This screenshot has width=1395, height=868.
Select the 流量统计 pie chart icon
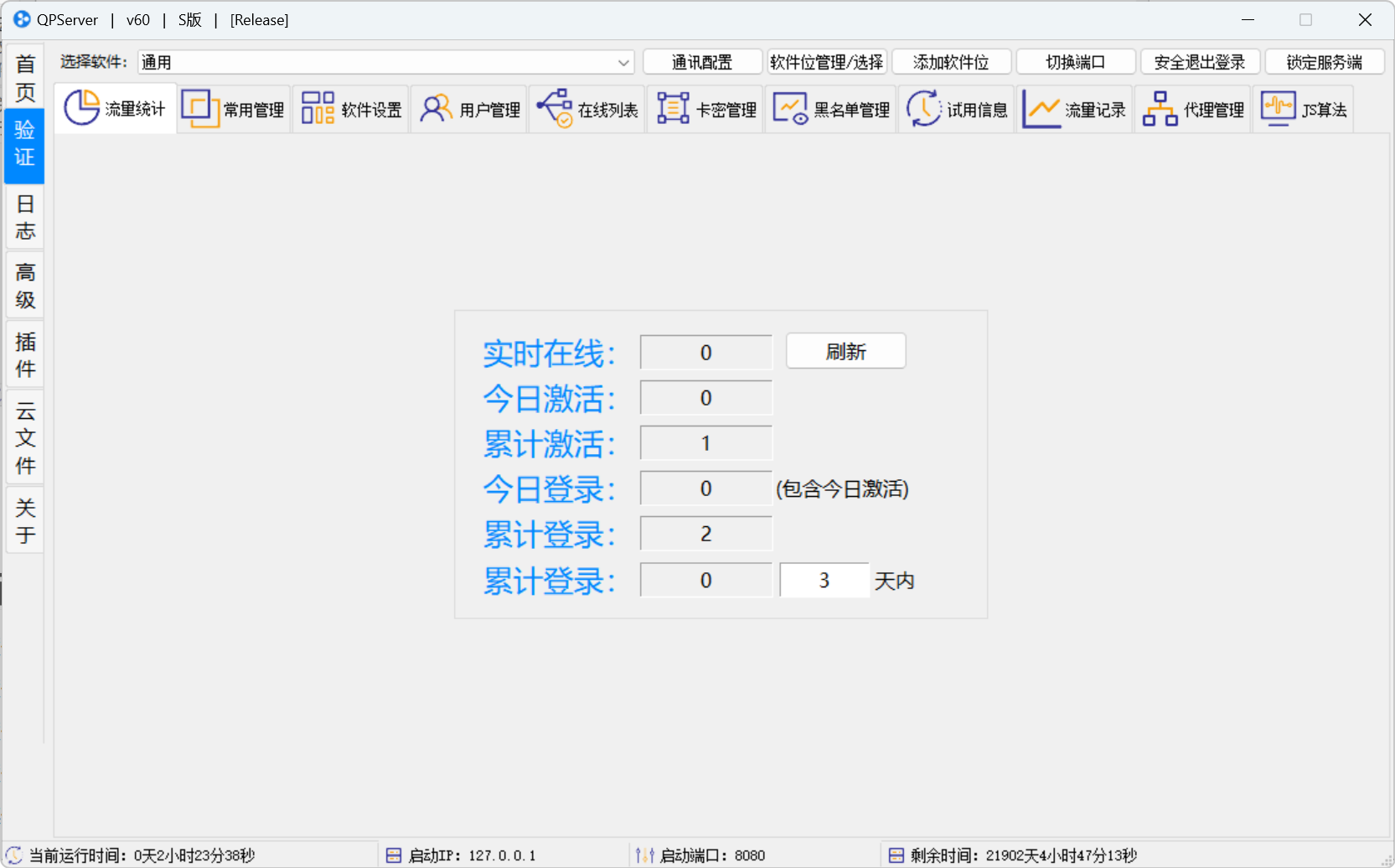(80, 108)
